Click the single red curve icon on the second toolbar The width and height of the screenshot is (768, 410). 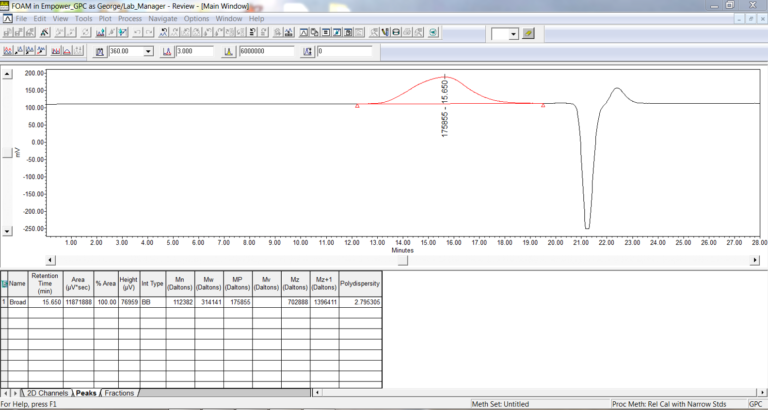click(67, 50)
